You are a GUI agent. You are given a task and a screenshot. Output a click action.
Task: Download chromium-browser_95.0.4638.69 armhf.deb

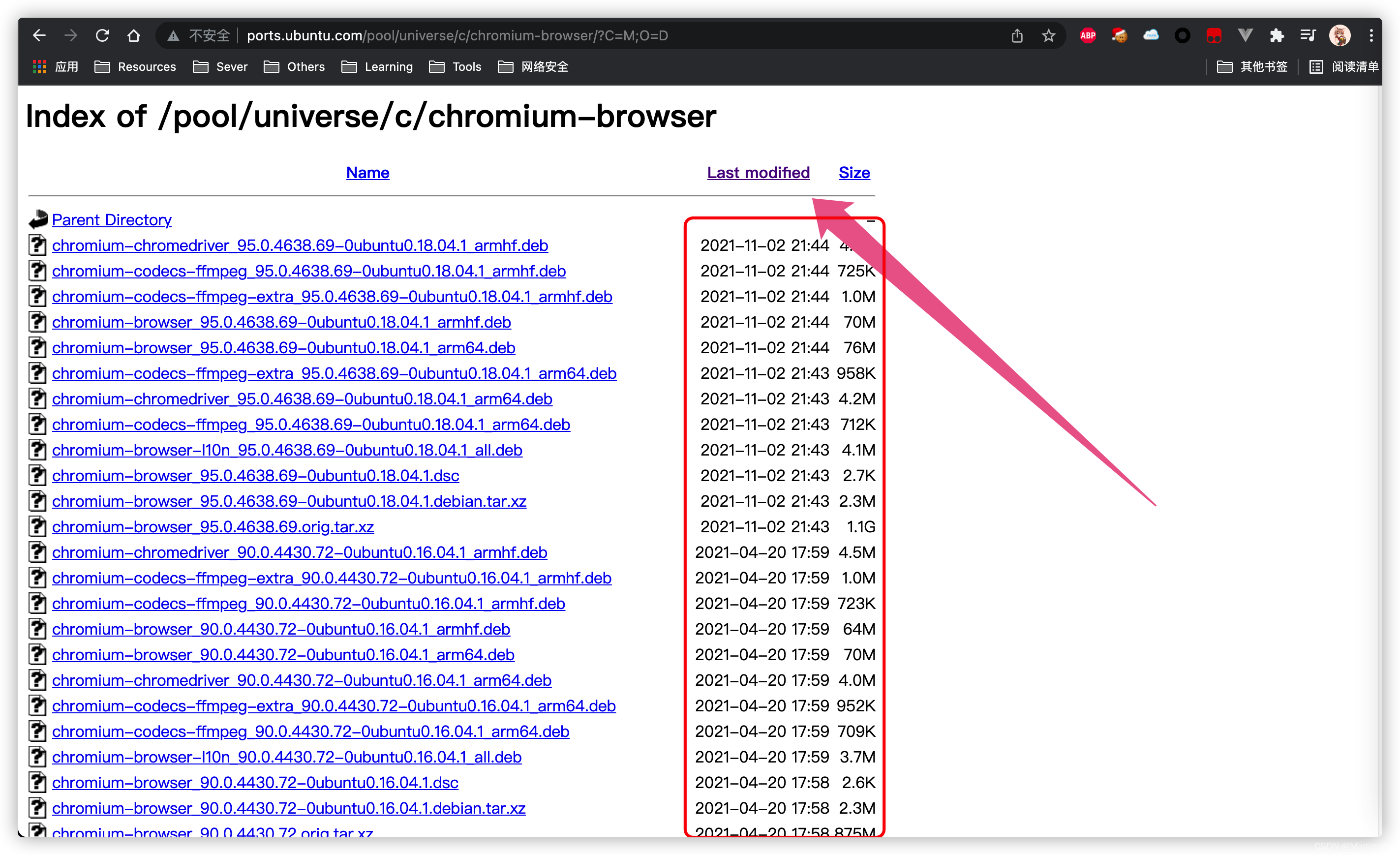[x=282, y=322]
